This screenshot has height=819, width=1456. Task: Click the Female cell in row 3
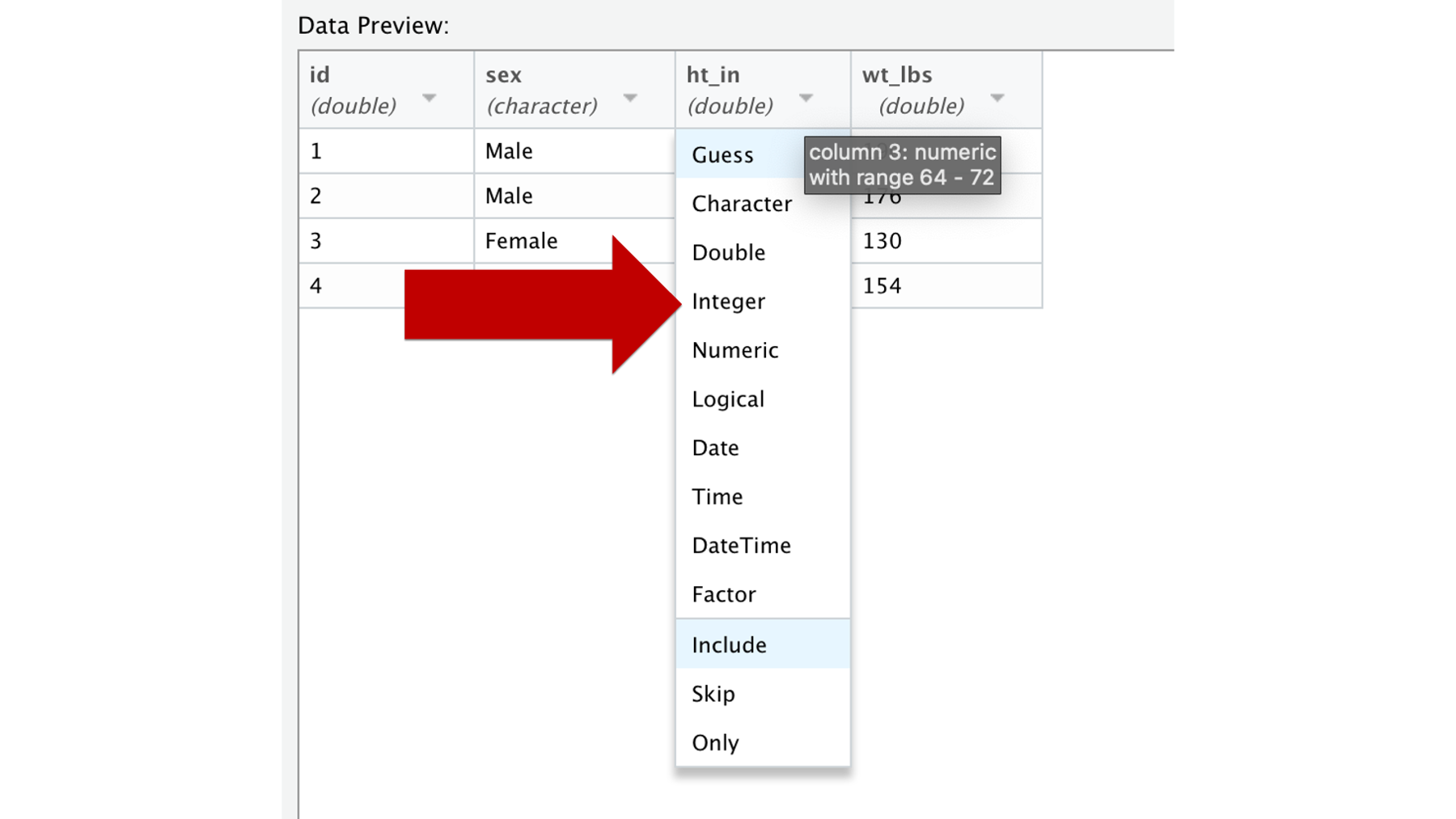click(574, 241)
